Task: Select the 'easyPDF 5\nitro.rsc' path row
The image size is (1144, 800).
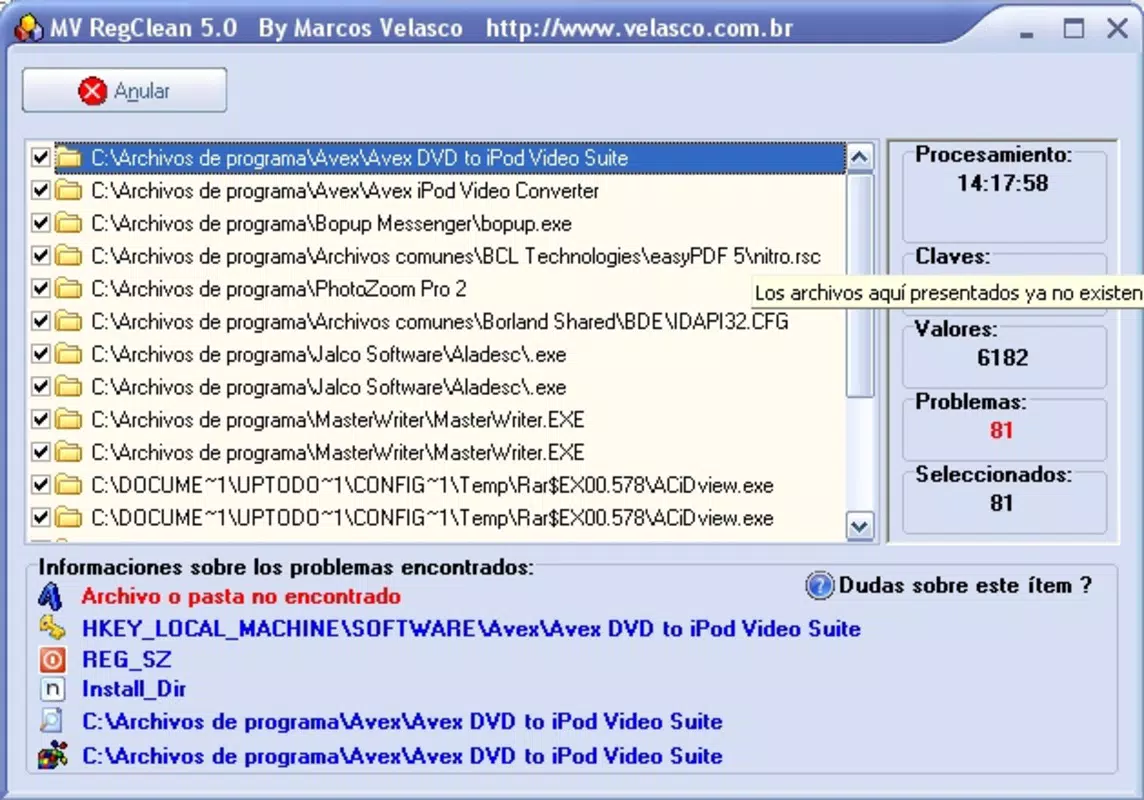Action: pyautogui.click(x=456, y=257)
